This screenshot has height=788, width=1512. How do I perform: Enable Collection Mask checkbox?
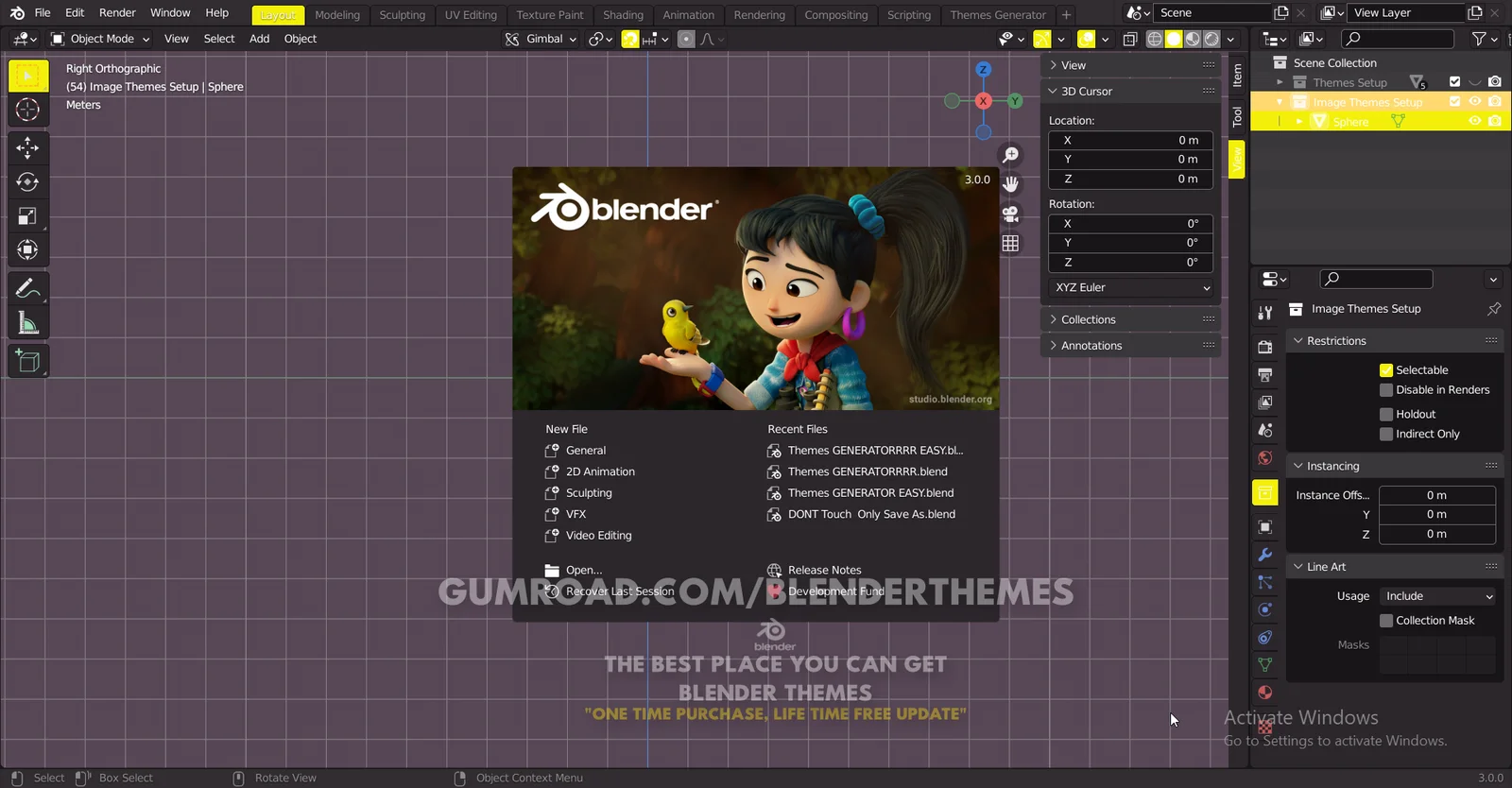(x=1386, y=621)
